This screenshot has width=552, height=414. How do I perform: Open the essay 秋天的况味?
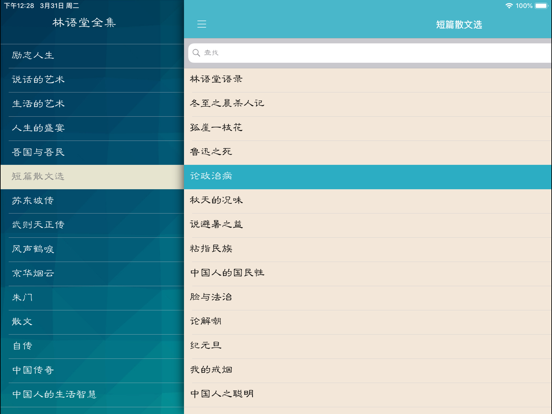pos(368,201)
